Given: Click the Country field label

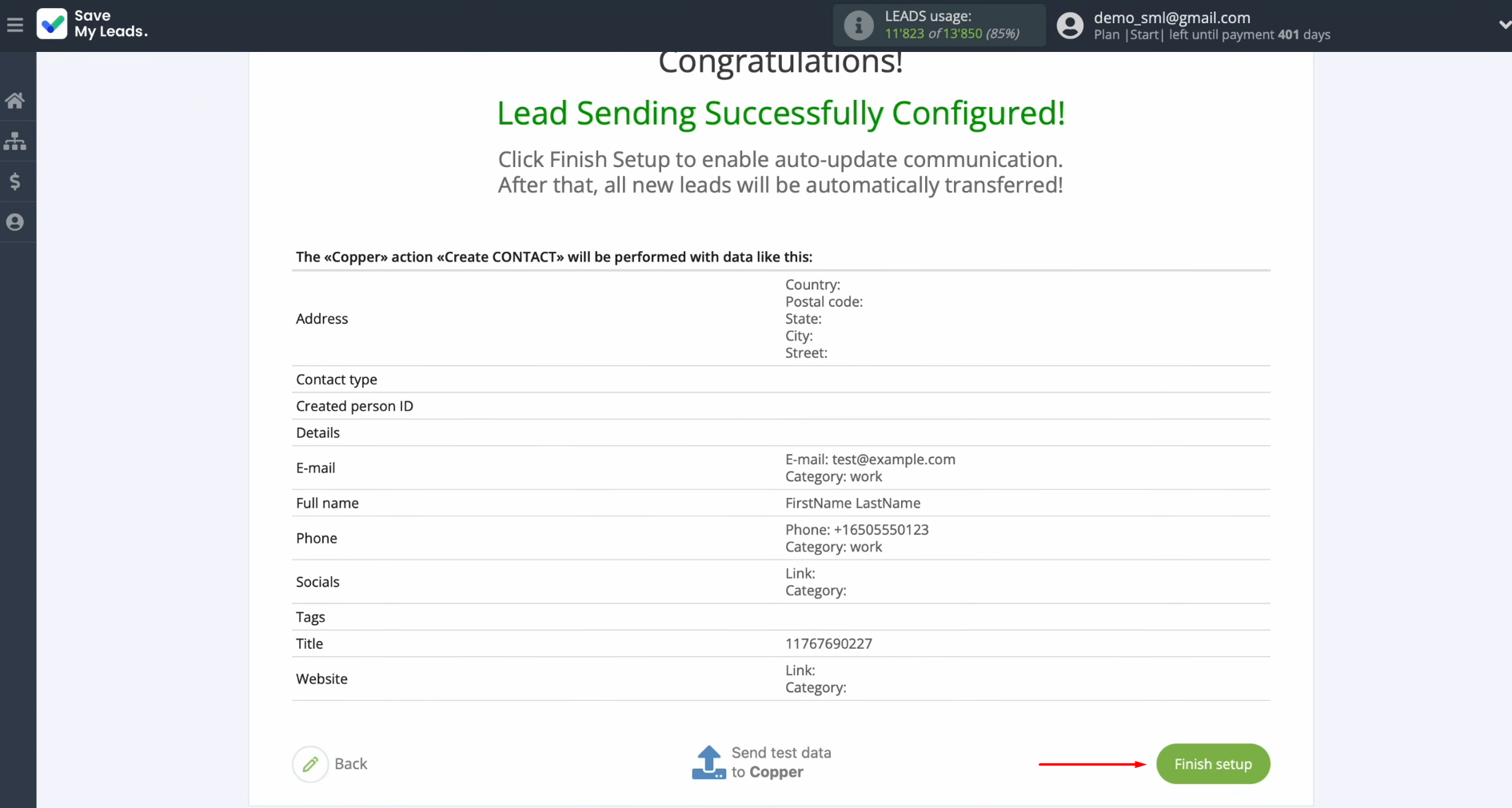Looking at the screenshot, I should [x=812, y=285].
